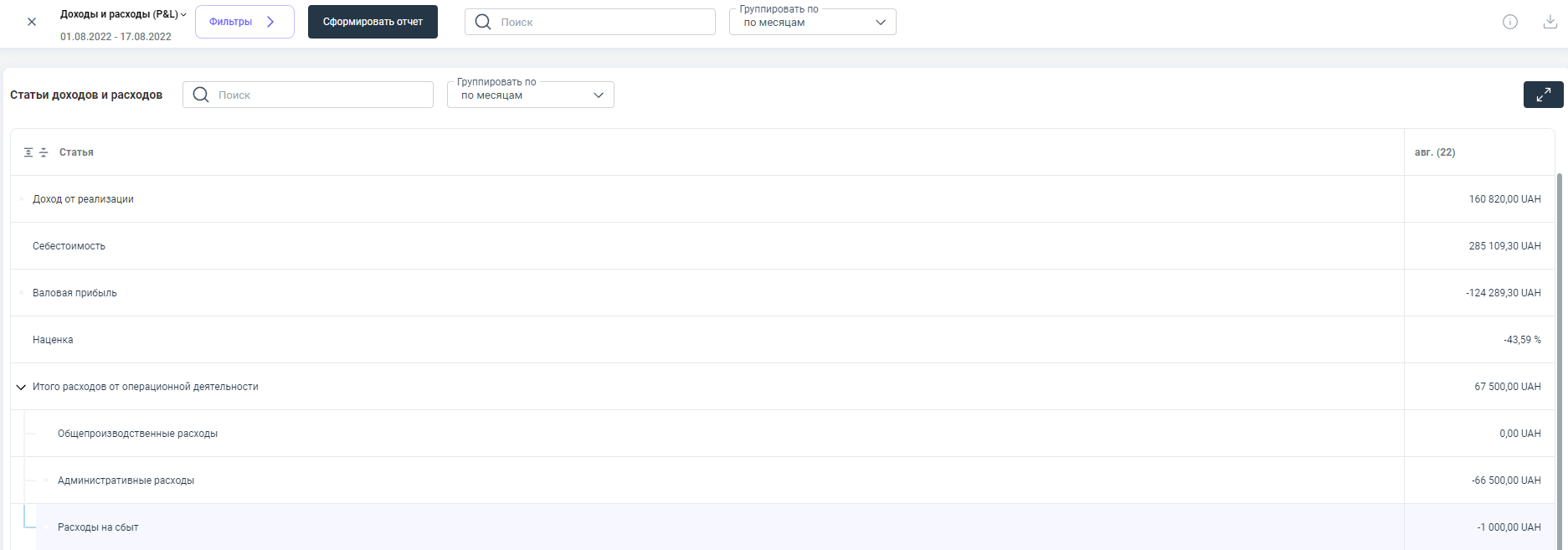Select the Расходы на сбыт row
The image size is (1568, 550).
click(x=98, y=527)
